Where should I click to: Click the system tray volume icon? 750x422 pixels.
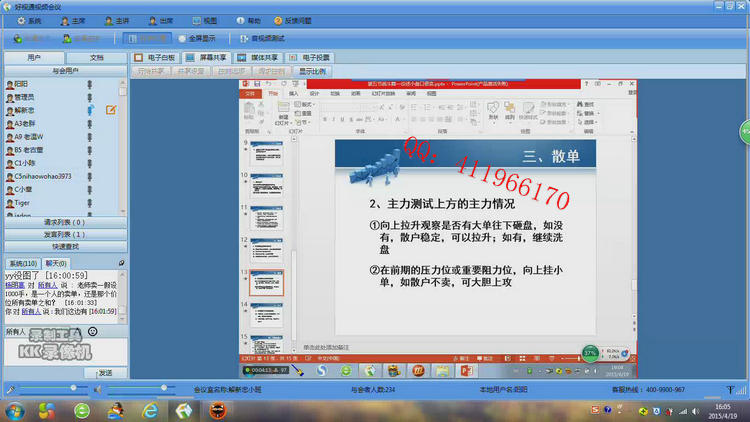click(x=696, y=411)
